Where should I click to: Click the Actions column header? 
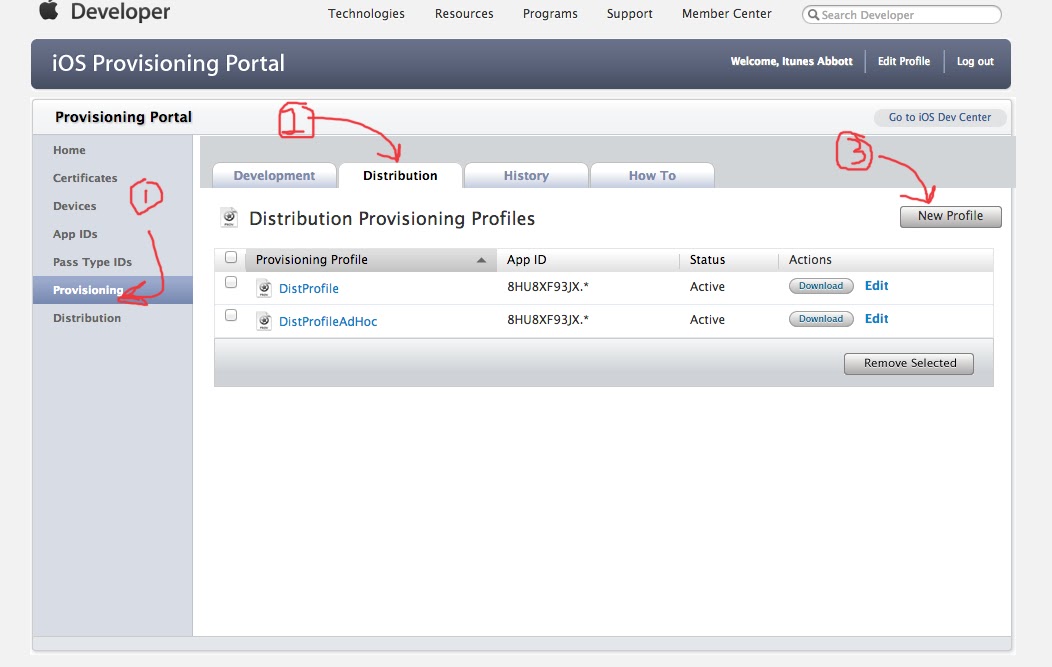click(x=810, y=260)
